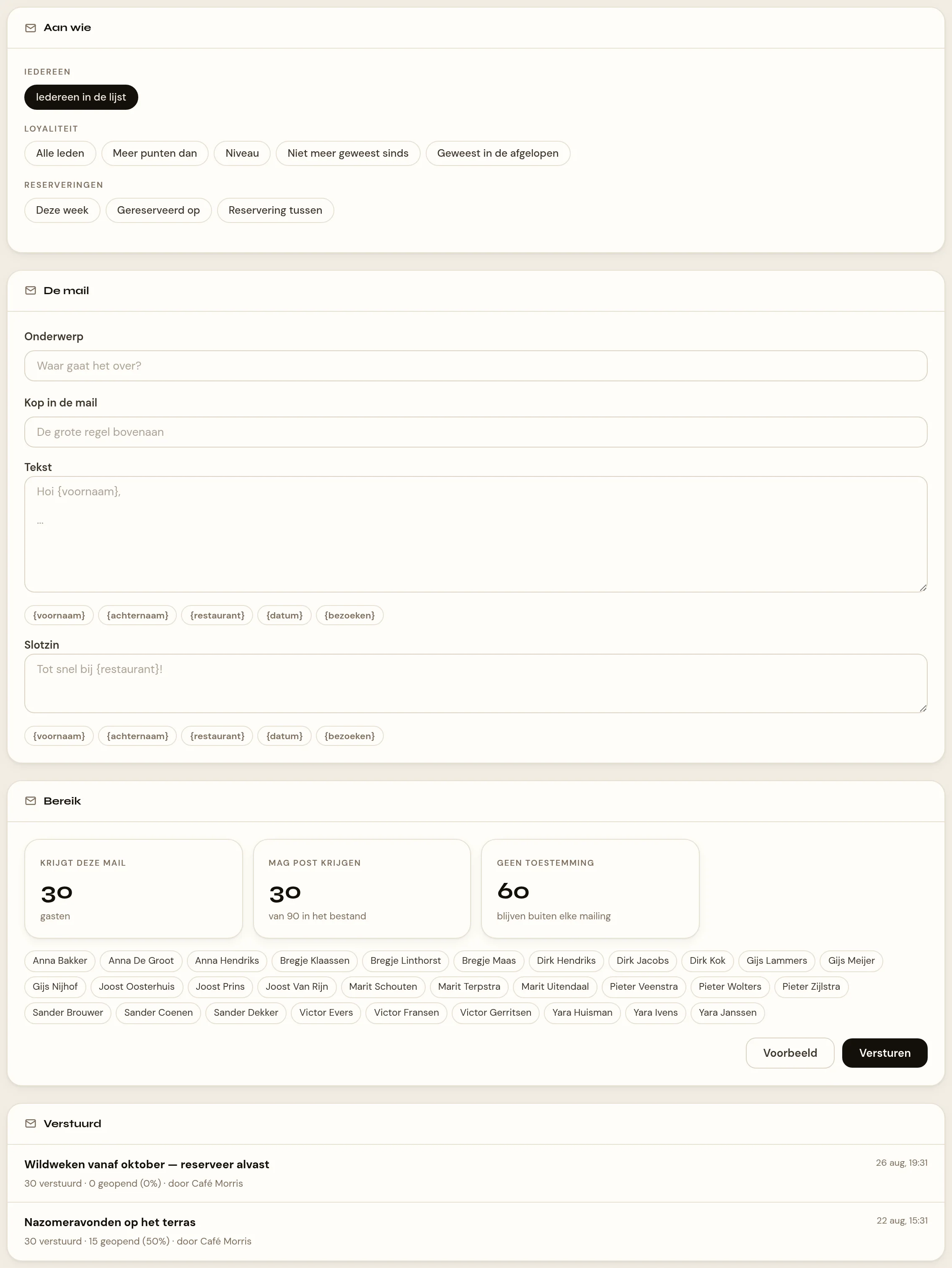Click the envelope icon beside Bereik
952x1268 pixels.
coord(30,801)
